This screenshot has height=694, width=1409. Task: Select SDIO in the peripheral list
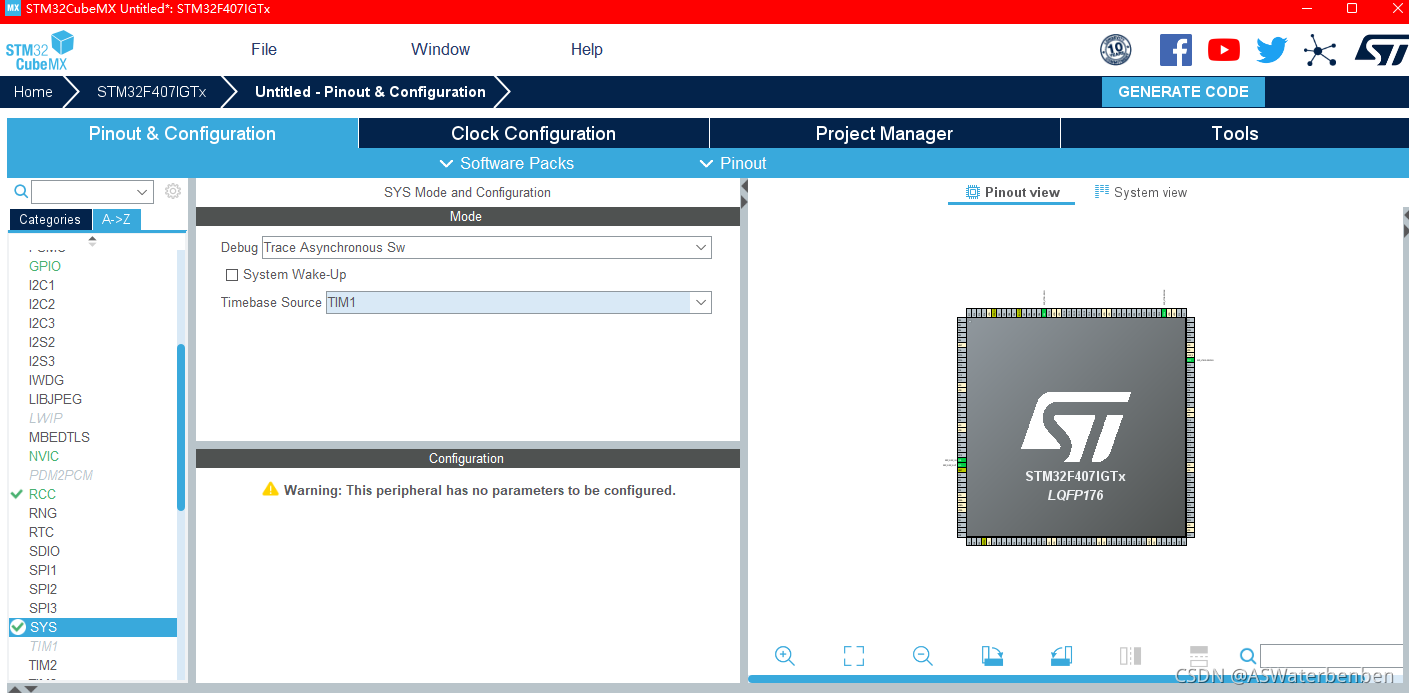click(44, 551)
